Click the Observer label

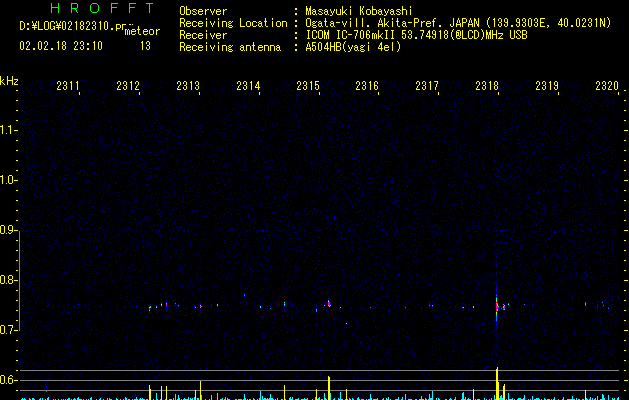[203, 11]
